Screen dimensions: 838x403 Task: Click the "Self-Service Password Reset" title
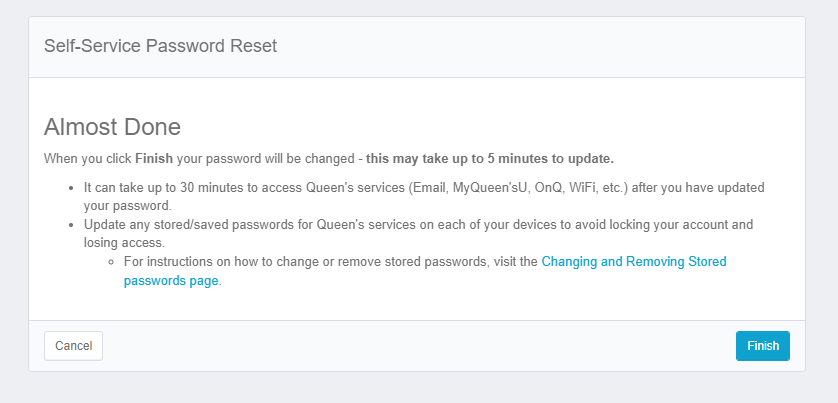coord(160,46)
